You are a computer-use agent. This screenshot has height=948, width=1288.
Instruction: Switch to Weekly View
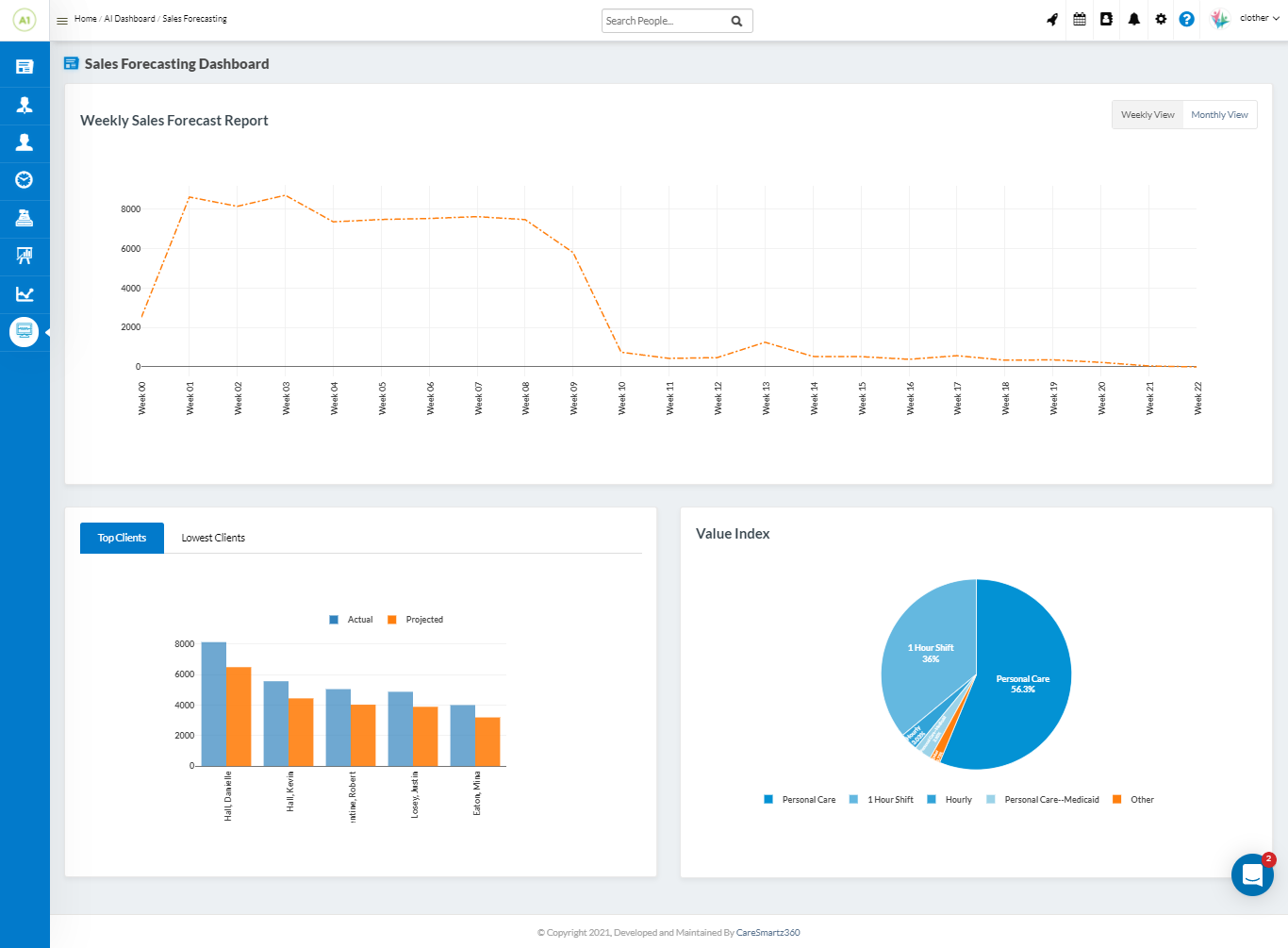[1148, 115]
